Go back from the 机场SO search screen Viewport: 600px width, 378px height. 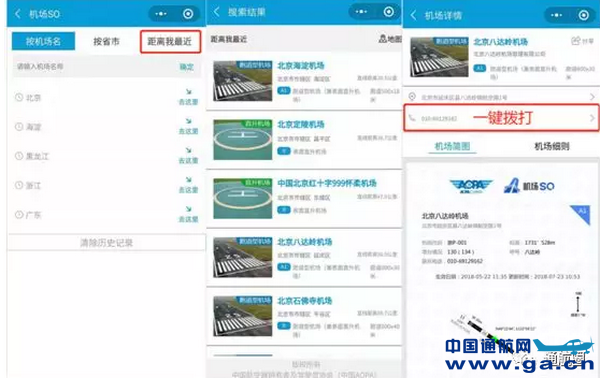coord(18,14)
